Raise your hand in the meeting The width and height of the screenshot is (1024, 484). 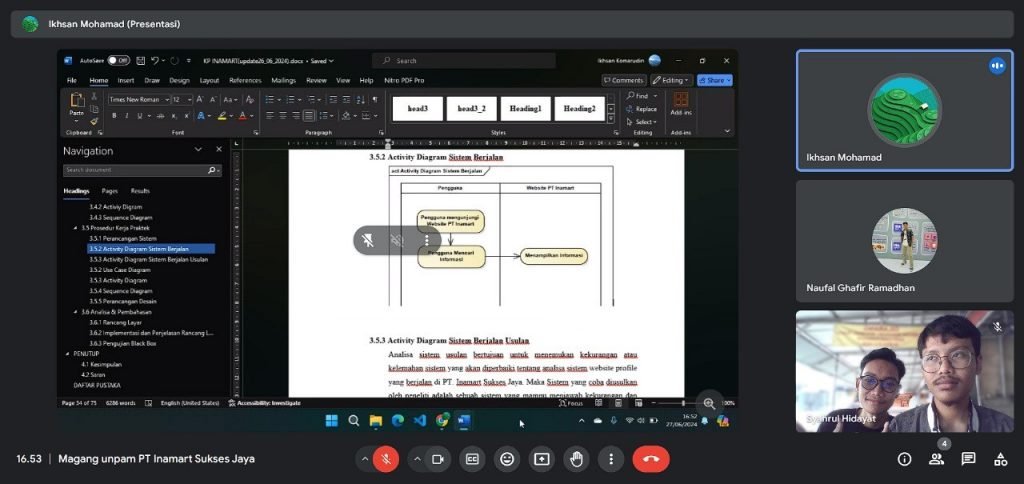pos(576,459)
